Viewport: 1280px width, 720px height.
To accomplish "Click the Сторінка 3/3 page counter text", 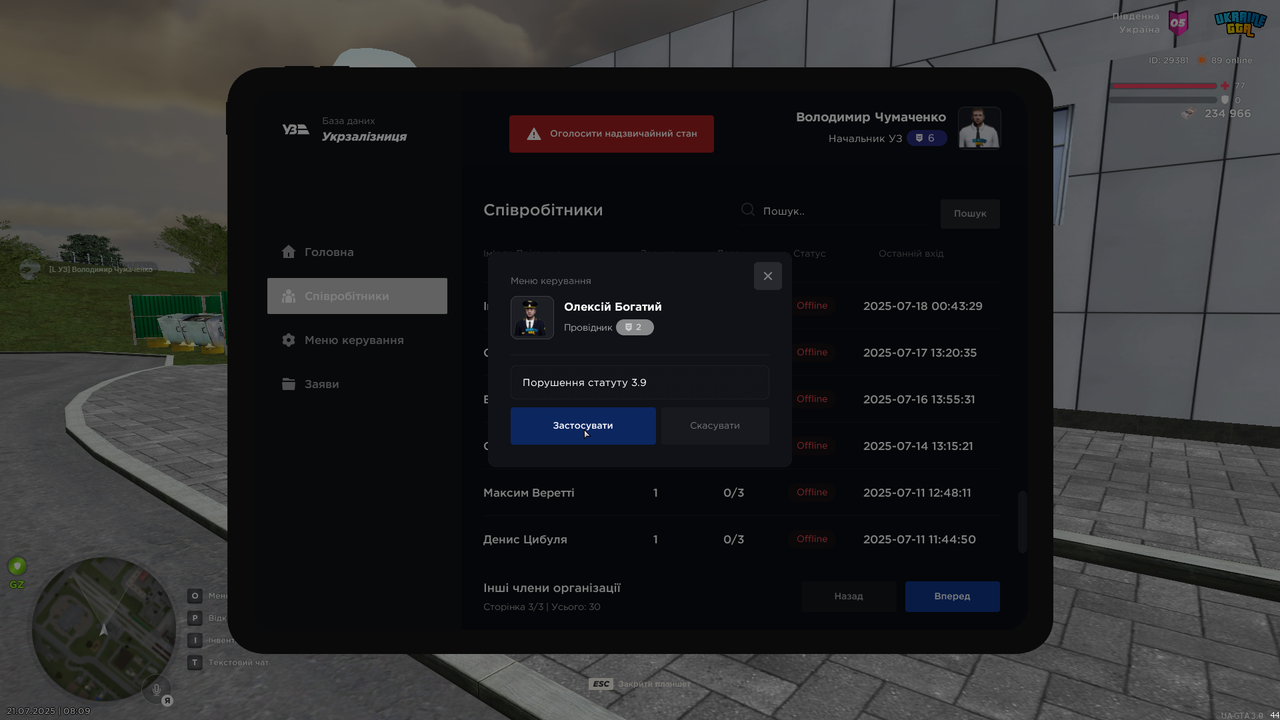I will 542,607.
